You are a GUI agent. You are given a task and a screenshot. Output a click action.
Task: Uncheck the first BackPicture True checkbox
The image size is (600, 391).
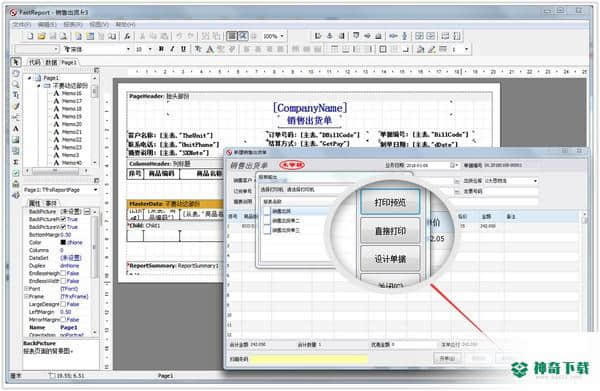(x=63, y=219)
